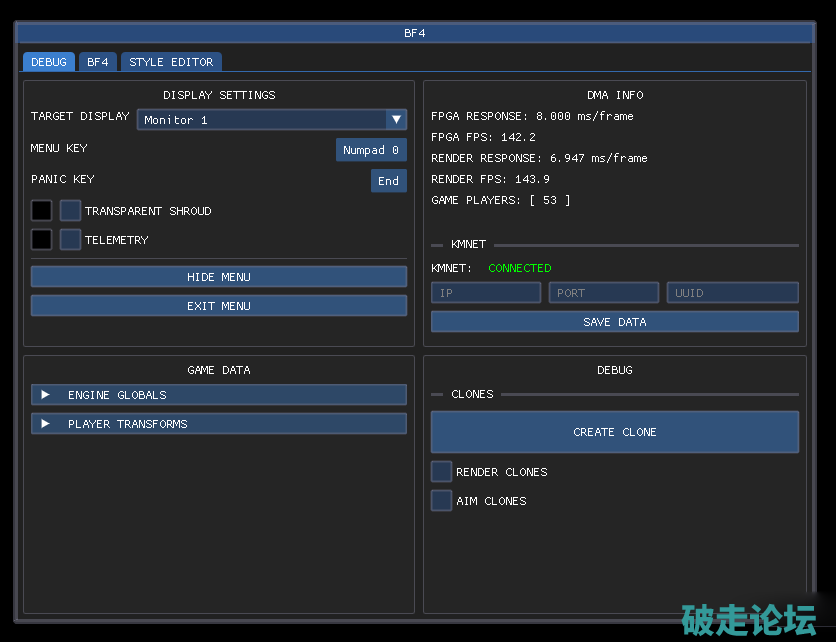Toggle the Aim Clones checkbox

click(441, 501)
